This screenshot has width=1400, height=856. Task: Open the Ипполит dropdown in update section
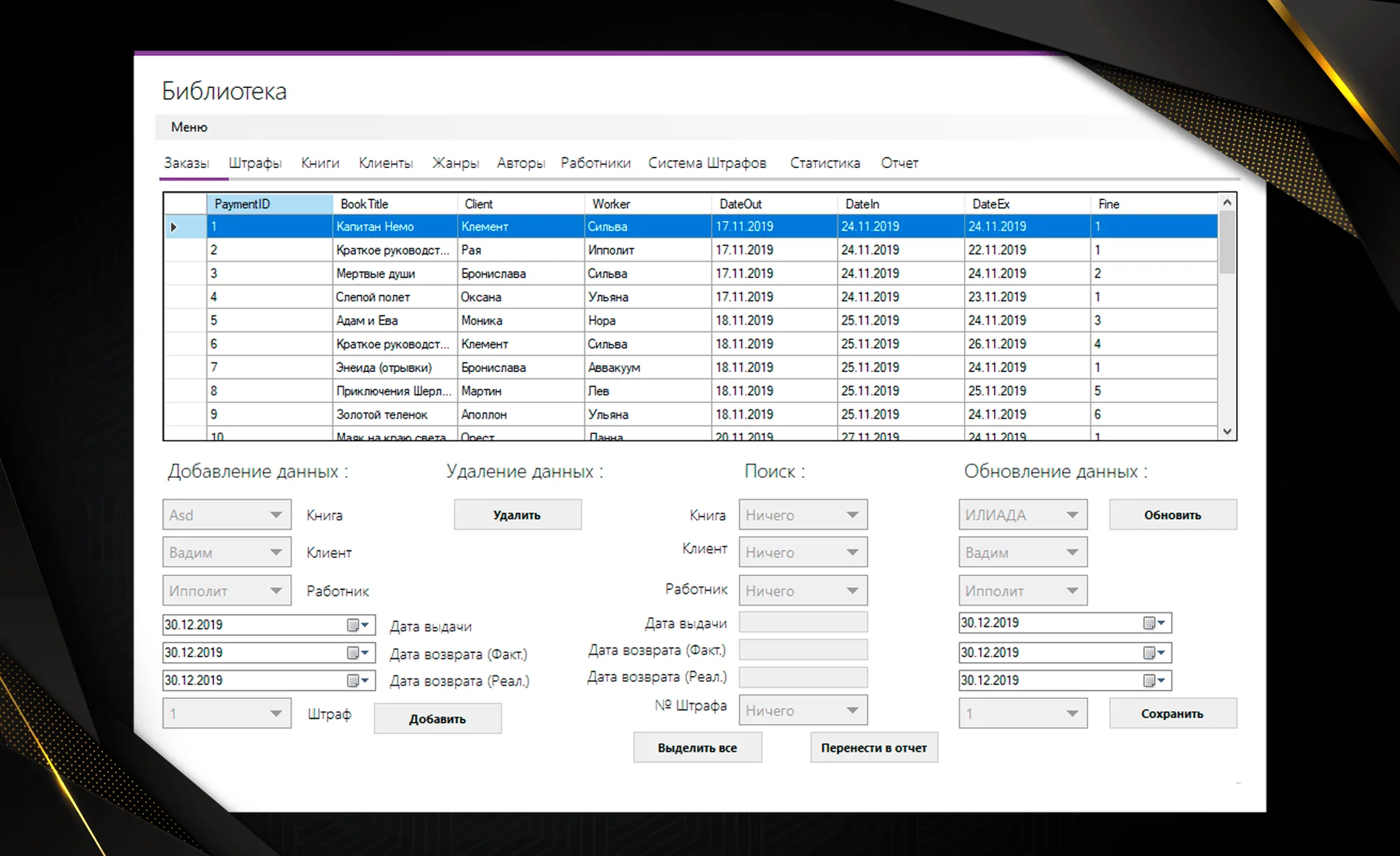[1023, 591]
